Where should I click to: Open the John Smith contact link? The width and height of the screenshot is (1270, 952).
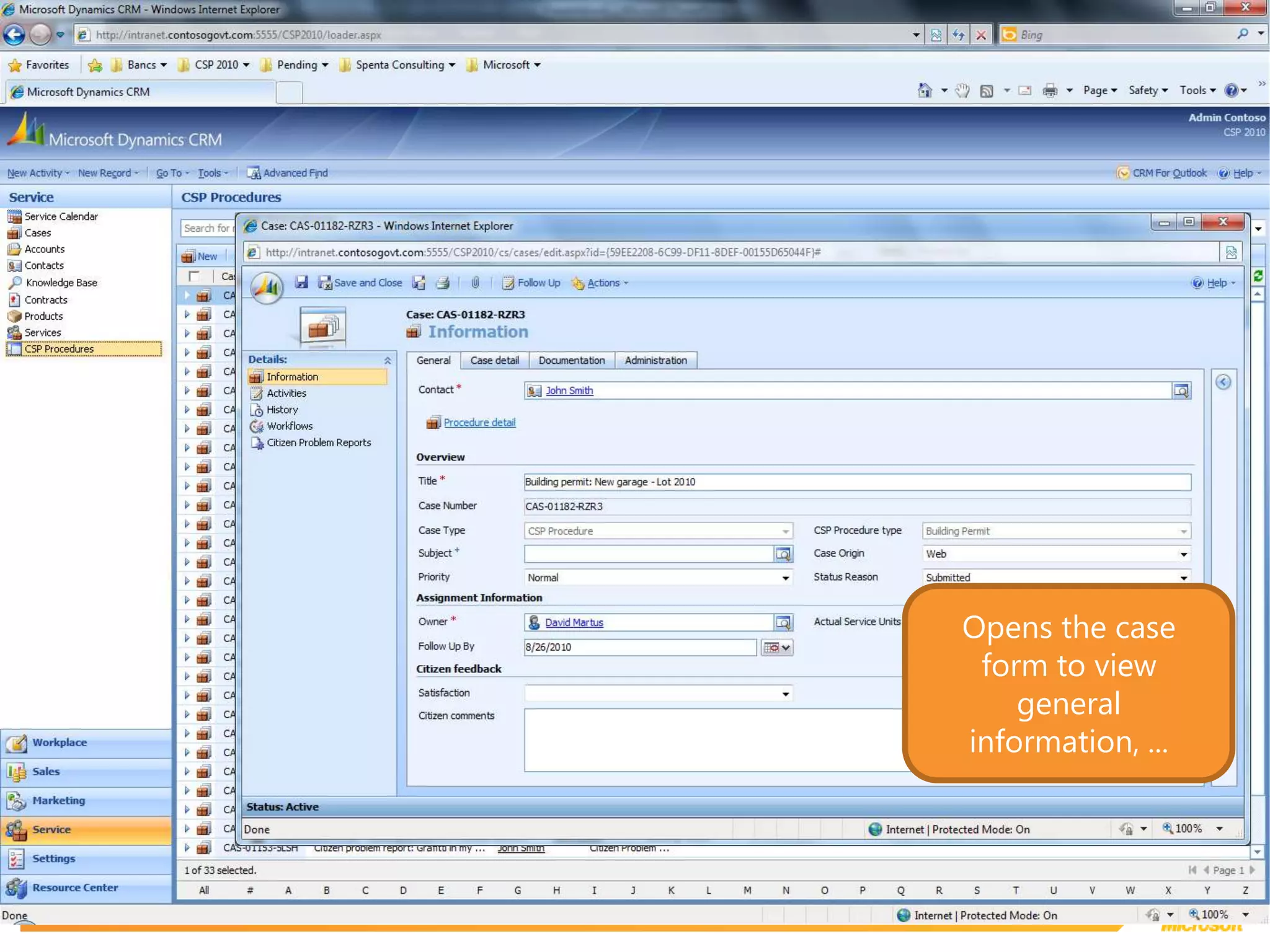click(x=569, y=390)
